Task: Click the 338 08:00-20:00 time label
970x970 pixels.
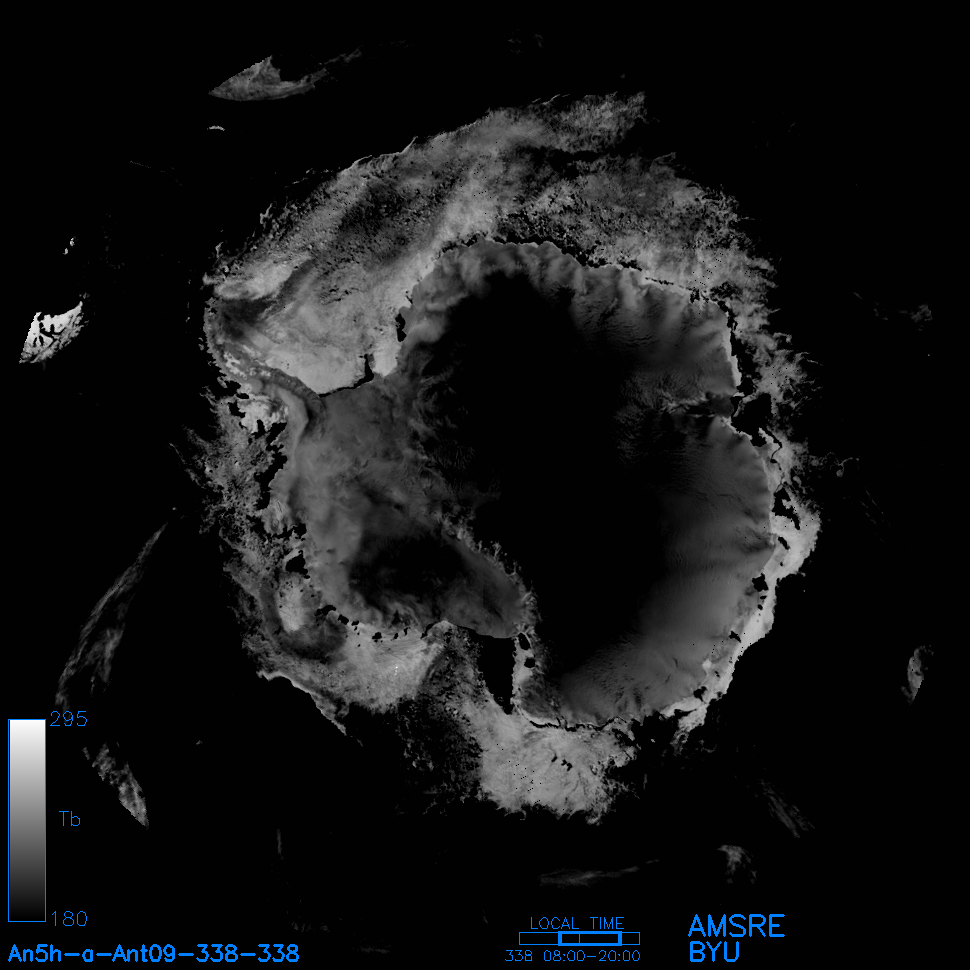Action: pos(573,956)
